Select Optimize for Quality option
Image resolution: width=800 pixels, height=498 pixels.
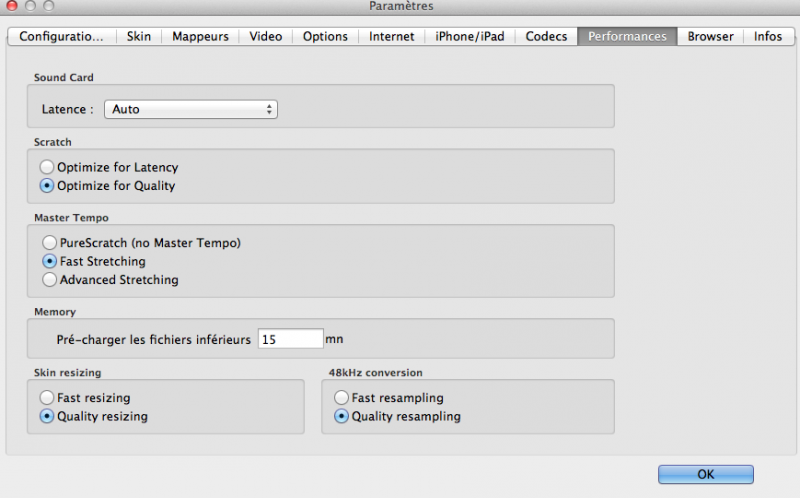click(x=47, y=186)
